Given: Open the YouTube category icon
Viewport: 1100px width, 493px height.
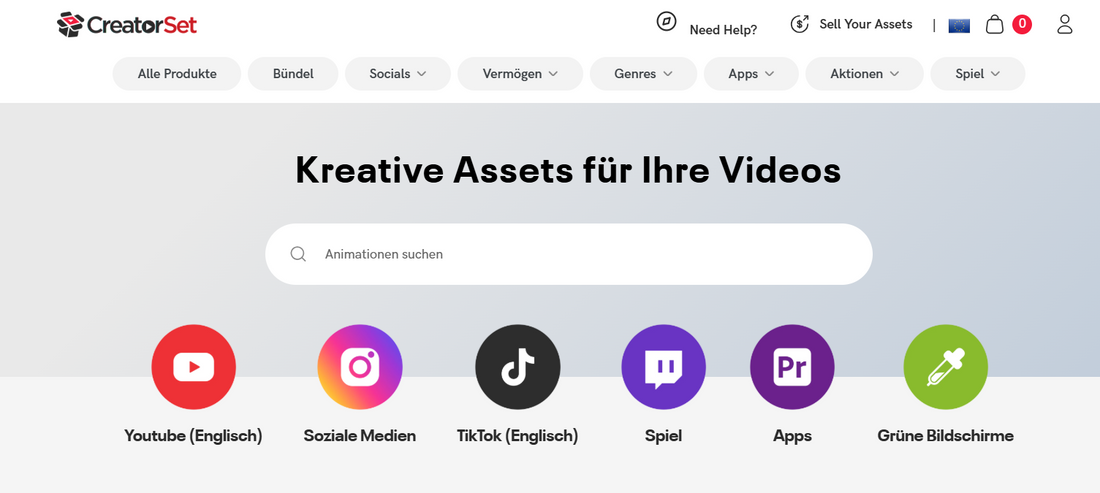Looking at the screenshot, I should 193,367.
